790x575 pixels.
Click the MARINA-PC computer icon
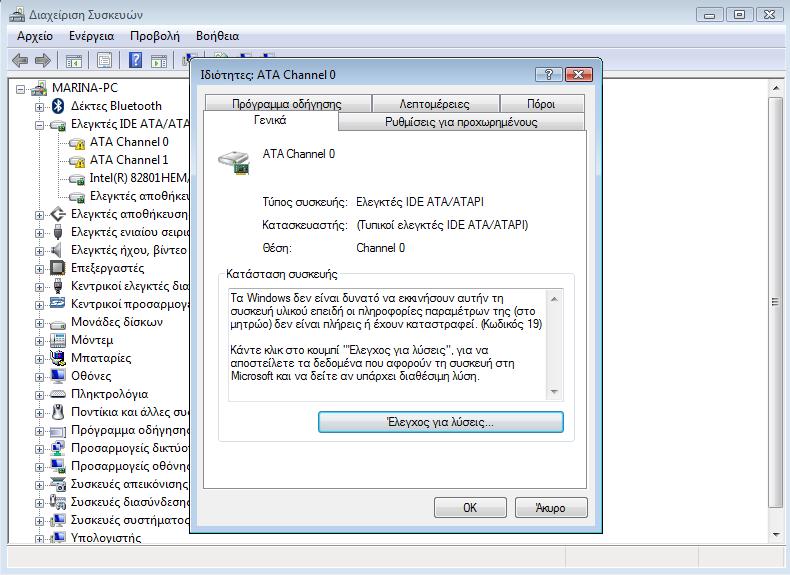click(39, 89)
